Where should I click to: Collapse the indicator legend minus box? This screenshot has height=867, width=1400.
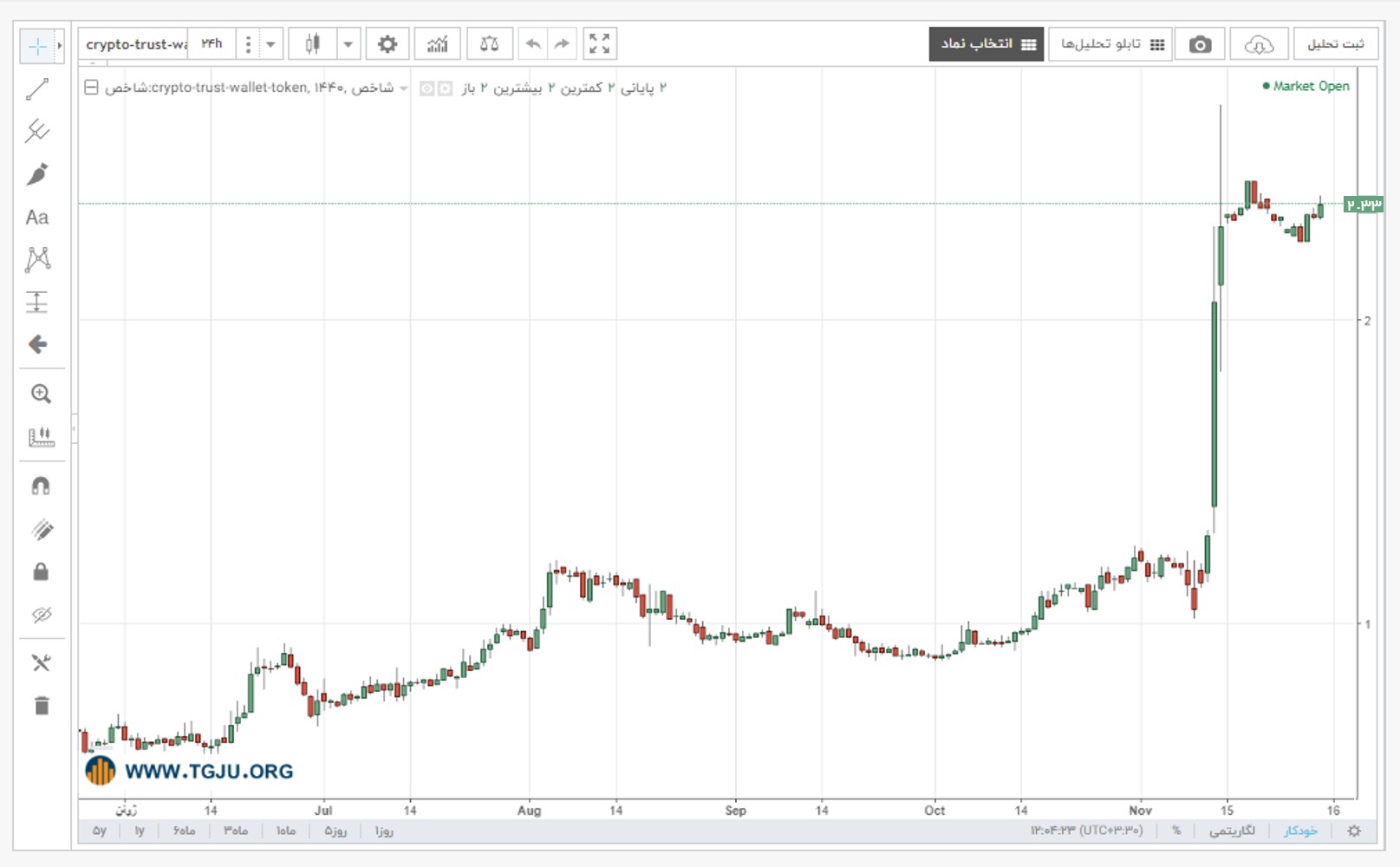click(x=91, y=88)
